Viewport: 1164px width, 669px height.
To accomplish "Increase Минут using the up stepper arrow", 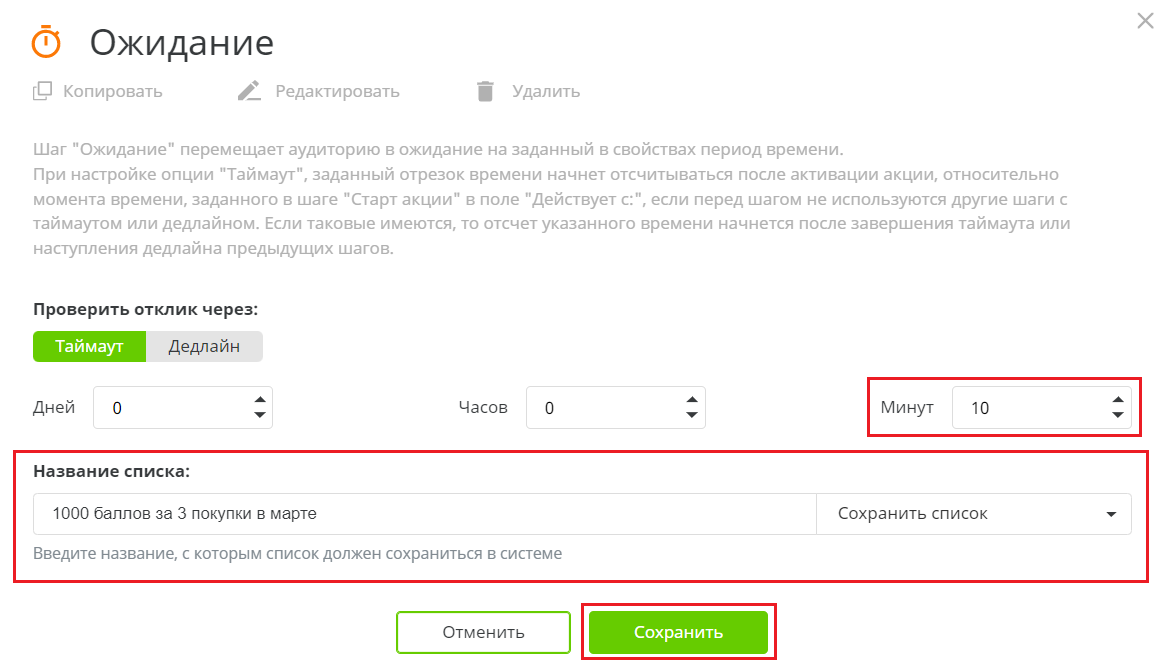I will [1117, 399].
